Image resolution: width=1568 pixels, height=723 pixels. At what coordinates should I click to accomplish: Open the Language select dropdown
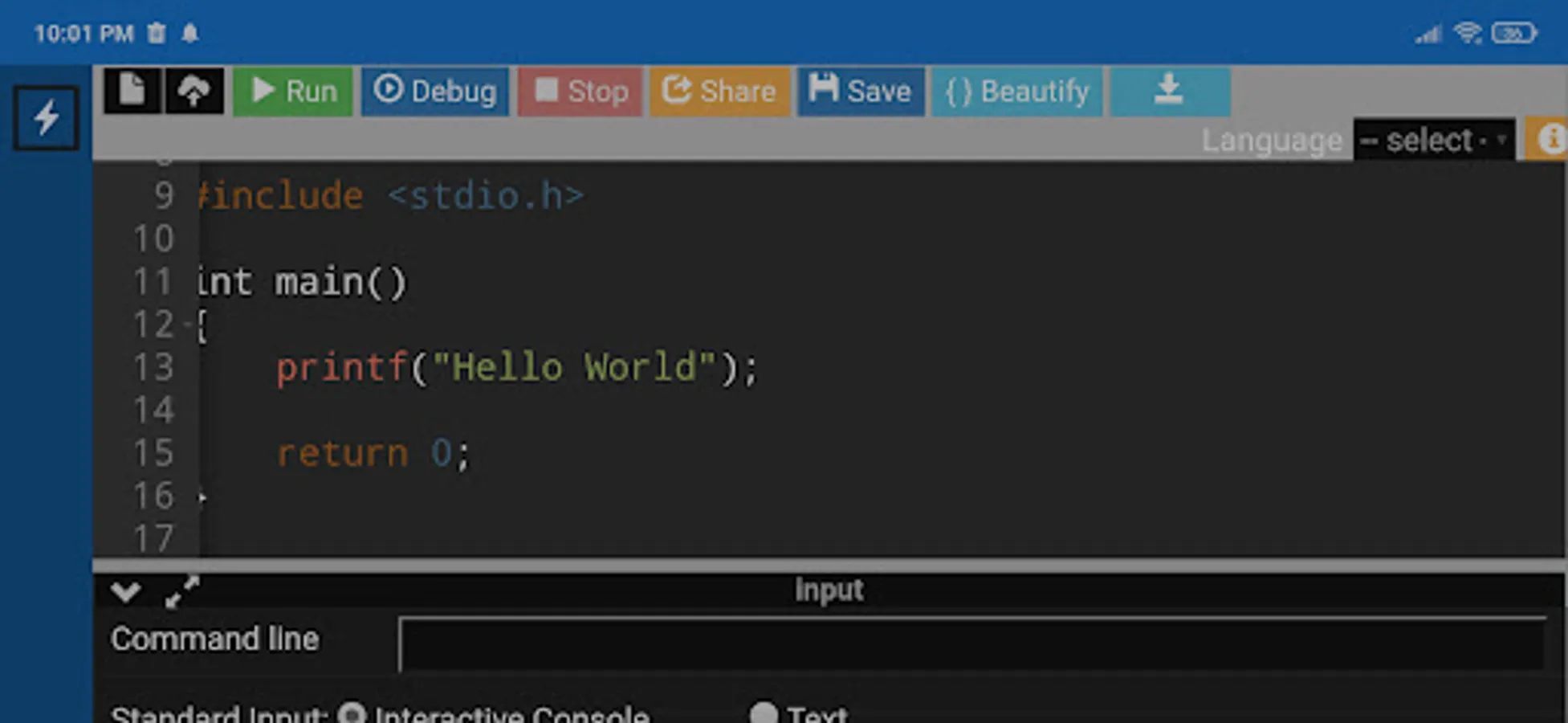click(x=1434, y=140)
